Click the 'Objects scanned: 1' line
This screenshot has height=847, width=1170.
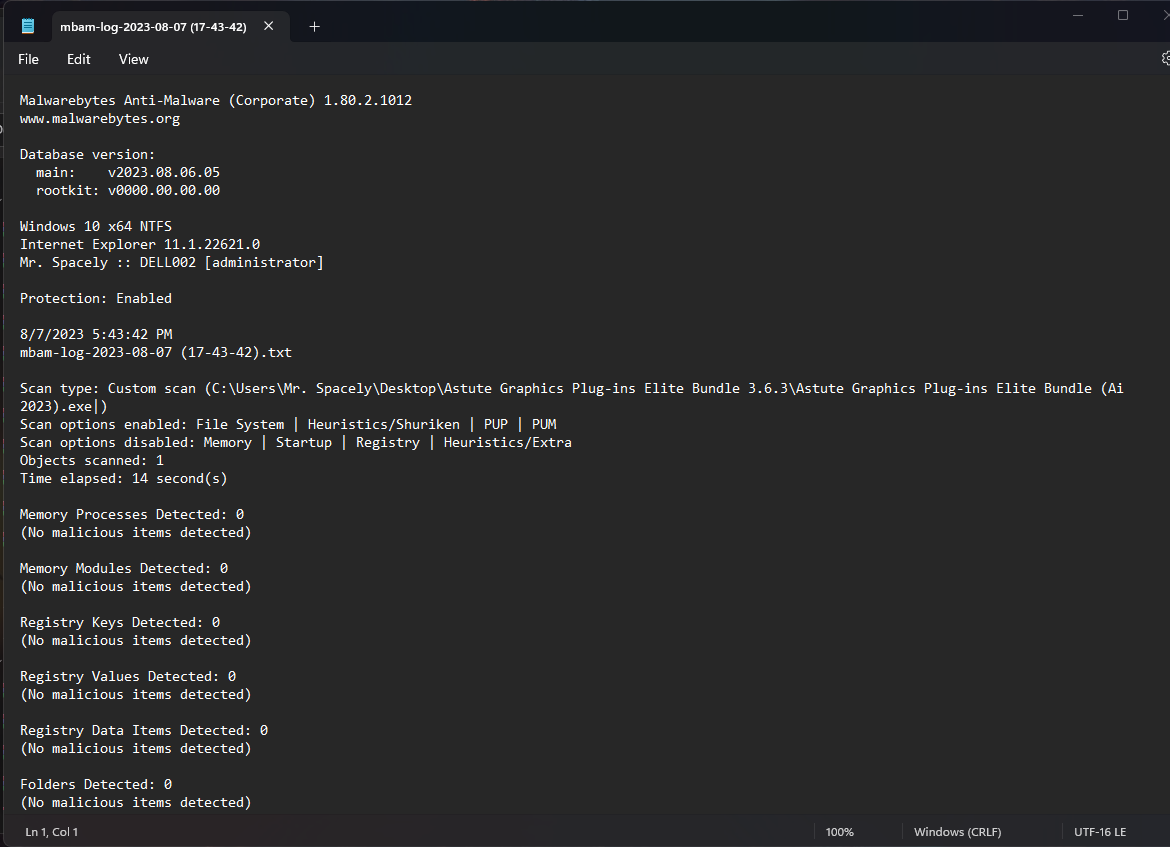tap(91, 460)
